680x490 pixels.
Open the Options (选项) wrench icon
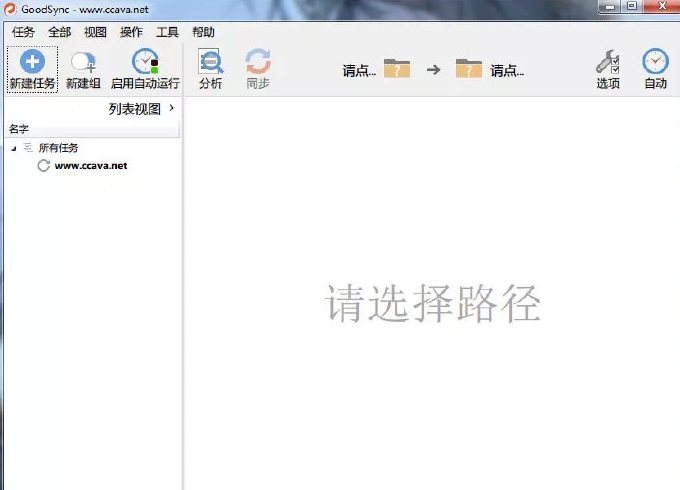point(608,62)
